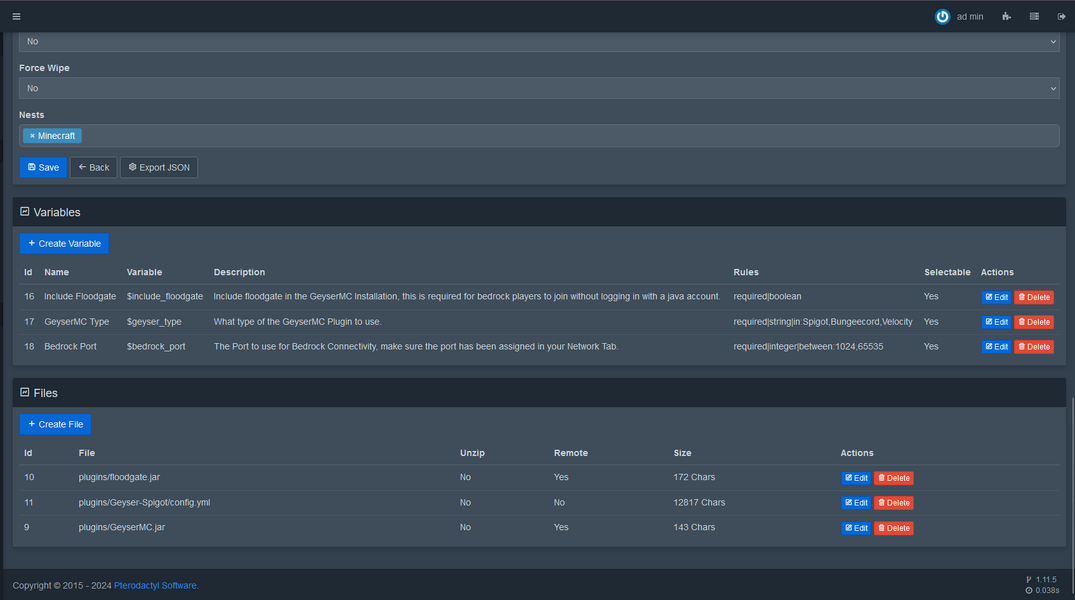1075x600 pixels.
Task: Delete the plugins/floodgate.jar file
Action: pyautogui.click(x=893, y=477)
